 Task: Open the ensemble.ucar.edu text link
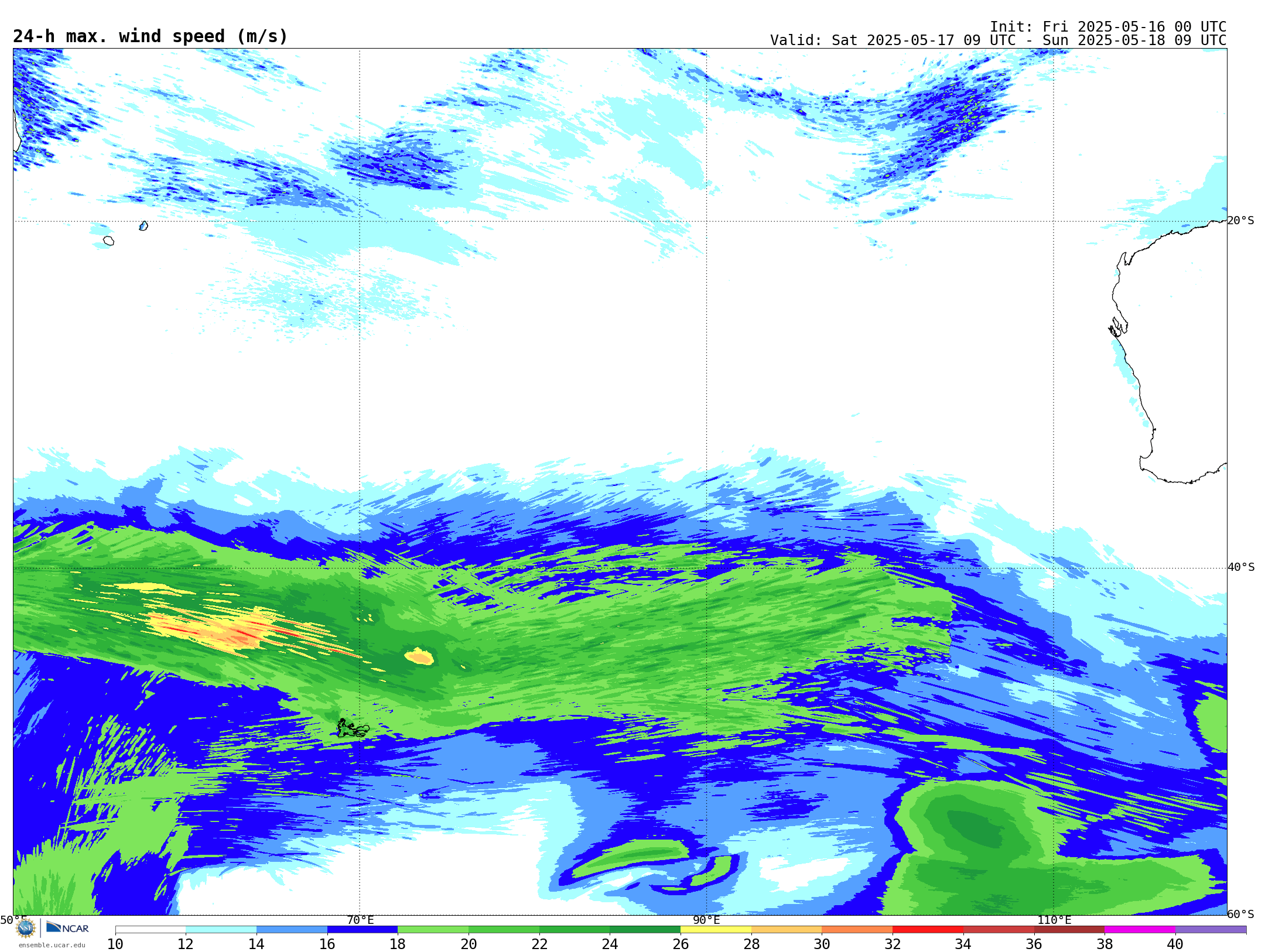(52, 945)
